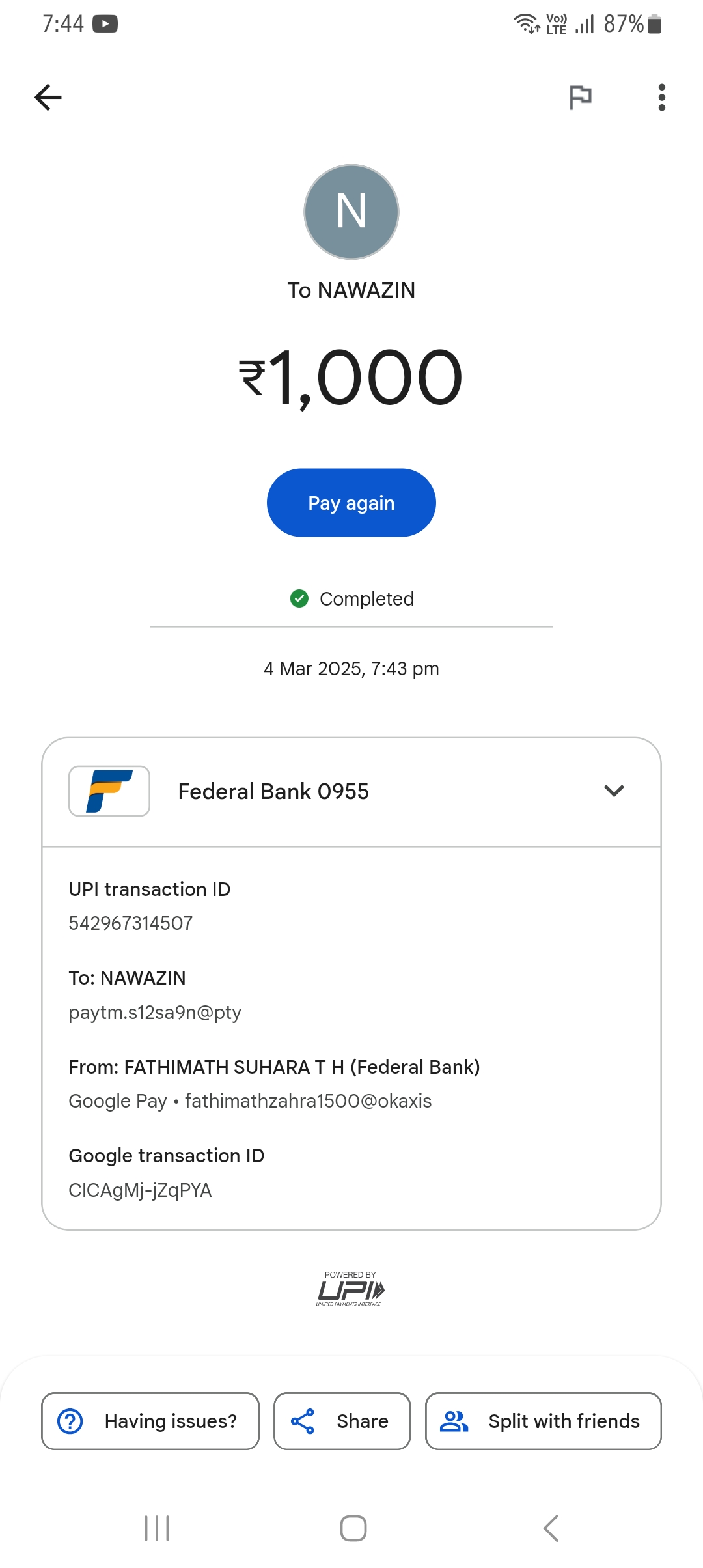This screenshot has height=1568, width=703.
Task: Tap the back arrow icon
Action: tap(48, 98)
